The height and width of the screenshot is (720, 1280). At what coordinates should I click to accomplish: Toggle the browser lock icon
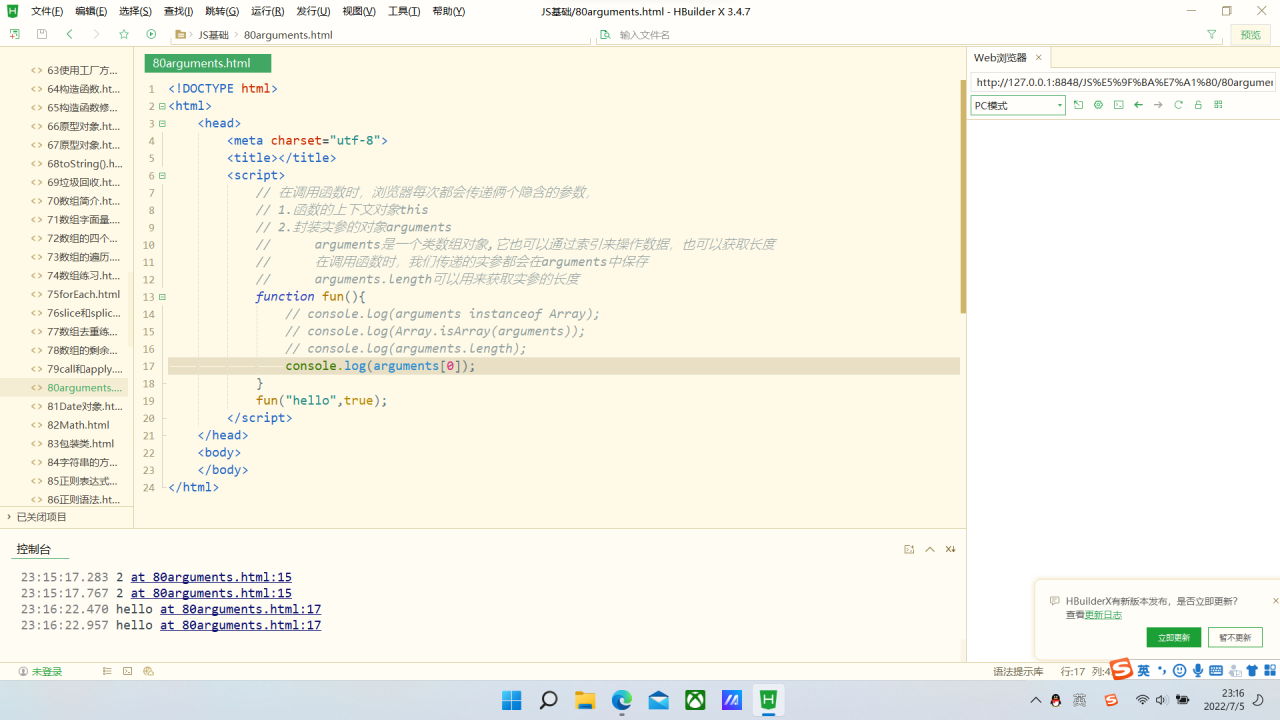pos(1198,105)
